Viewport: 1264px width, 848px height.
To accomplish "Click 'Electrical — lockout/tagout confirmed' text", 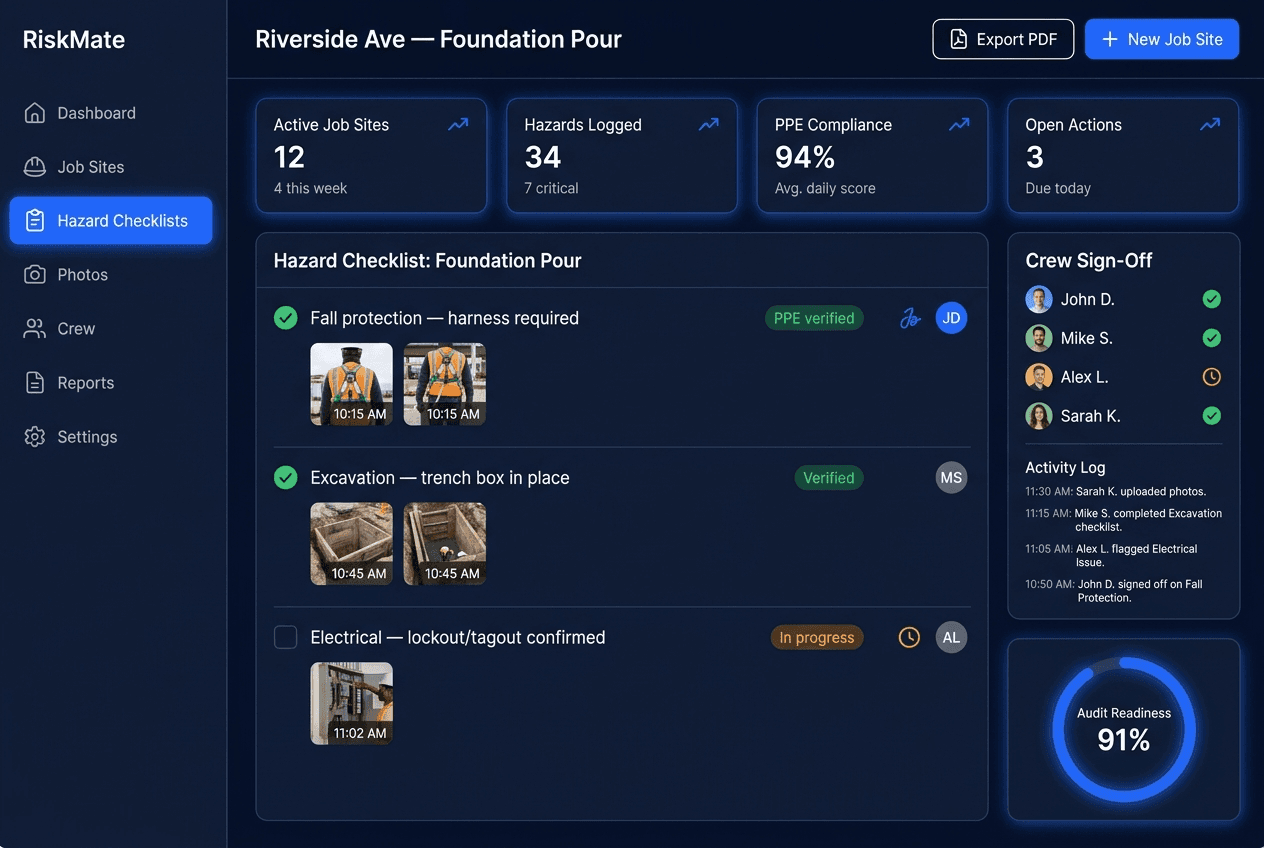I will tap(458, 637).
